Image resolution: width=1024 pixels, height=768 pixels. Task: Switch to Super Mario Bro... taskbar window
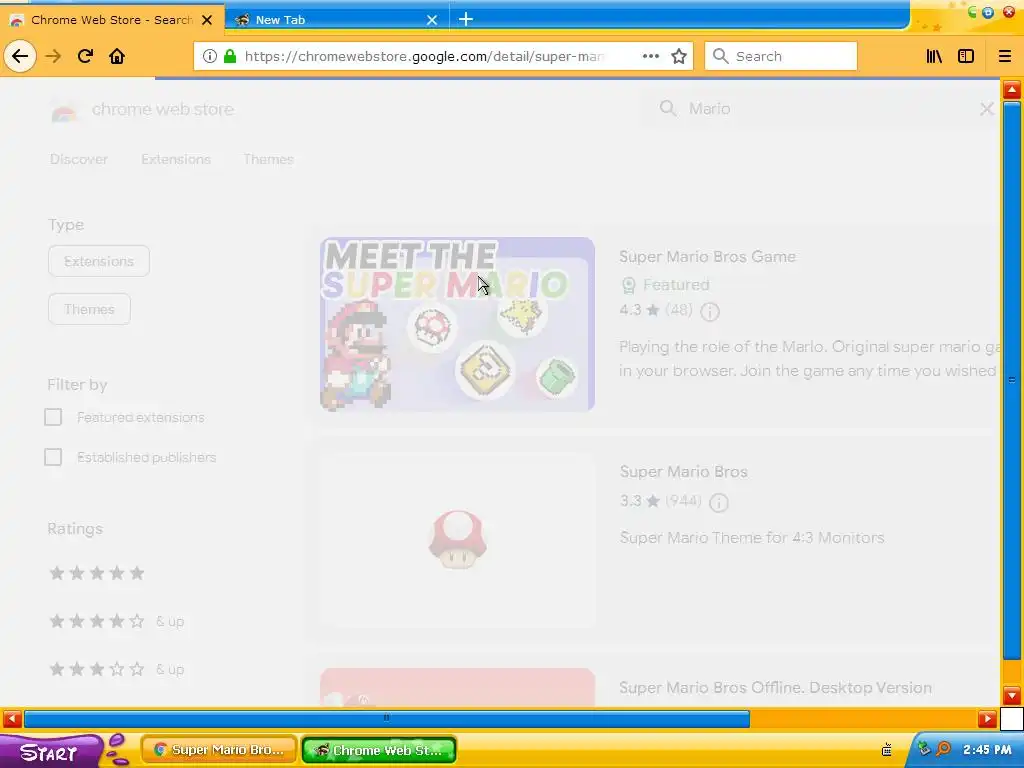(219, 750)
